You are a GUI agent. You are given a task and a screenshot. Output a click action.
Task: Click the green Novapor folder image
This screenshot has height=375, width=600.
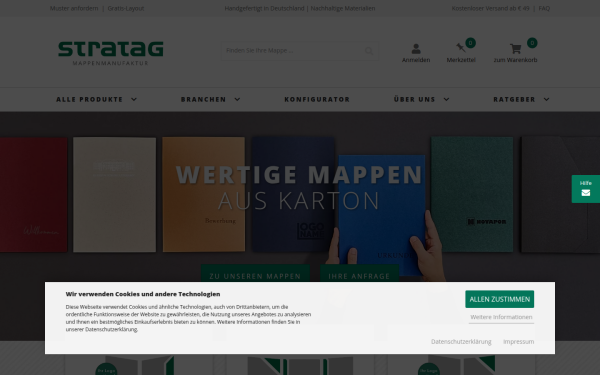(472, 194)
